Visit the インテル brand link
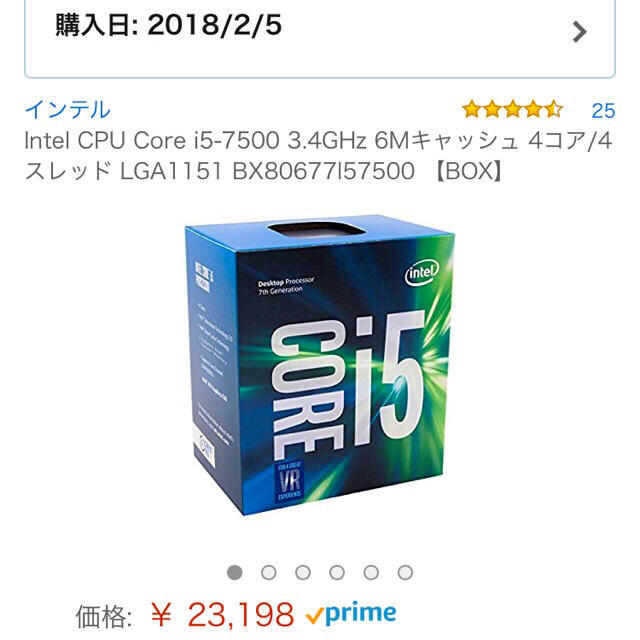 68,109
